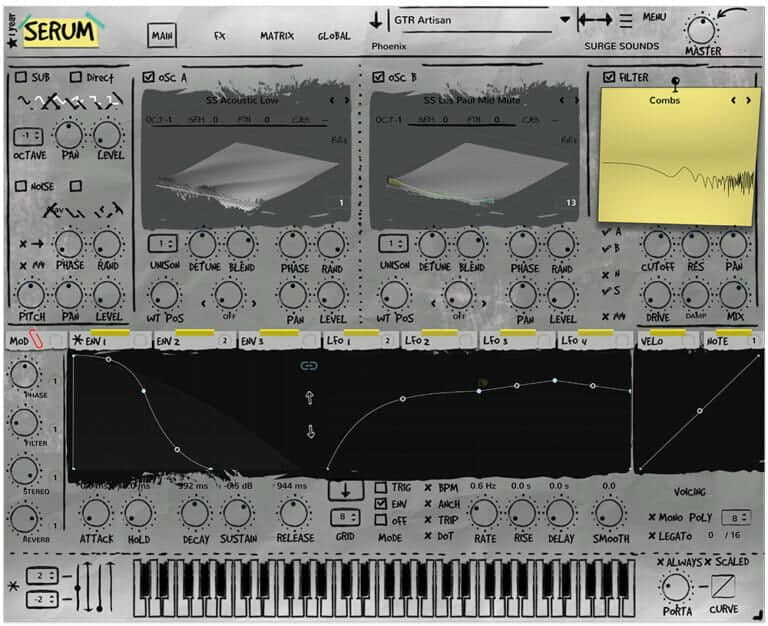Open the GLOBAL tab
This screenshot has width=768, height=626.
point(334,36)
